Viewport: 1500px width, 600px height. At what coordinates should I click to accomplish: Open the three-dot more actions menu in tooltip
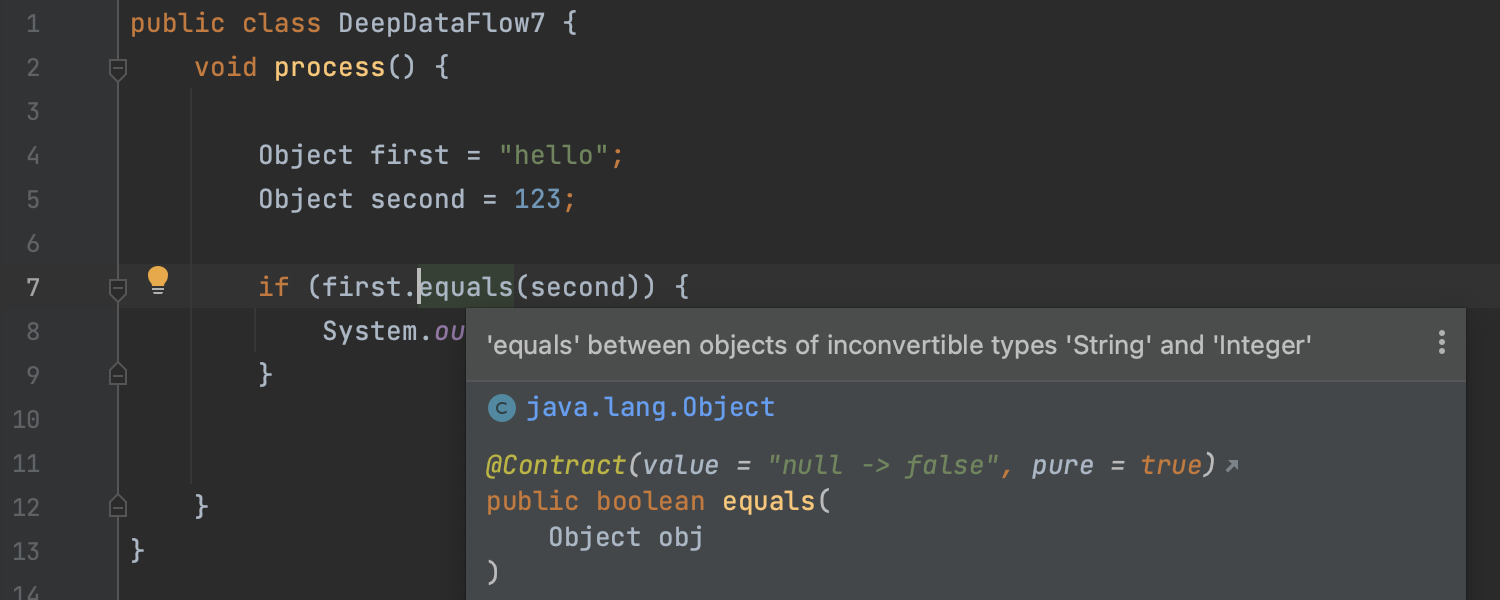(1441, 343)
